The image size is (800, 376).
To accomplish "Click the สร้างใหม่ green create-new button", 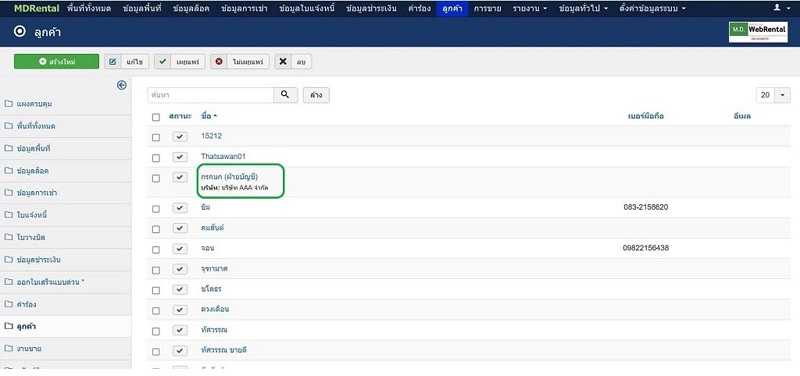I will [56, 62].
